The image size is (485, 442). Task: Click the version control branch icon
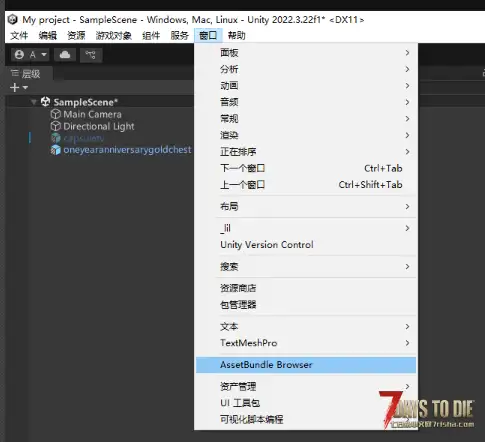[x=91, y=54]
